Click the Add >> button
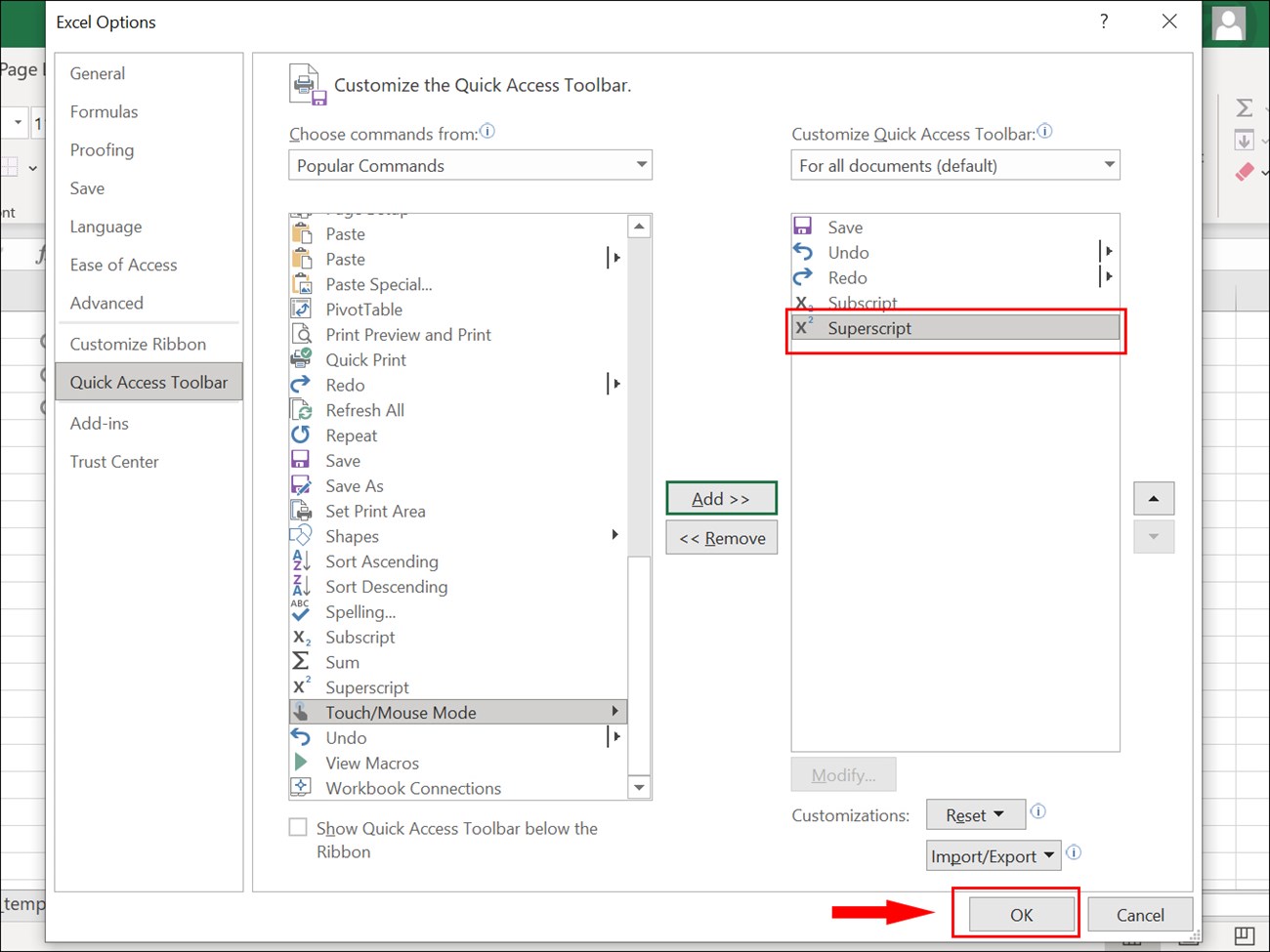Image resolution: width=1270 pixels, height=952 pixels. [x=721, y=498]
